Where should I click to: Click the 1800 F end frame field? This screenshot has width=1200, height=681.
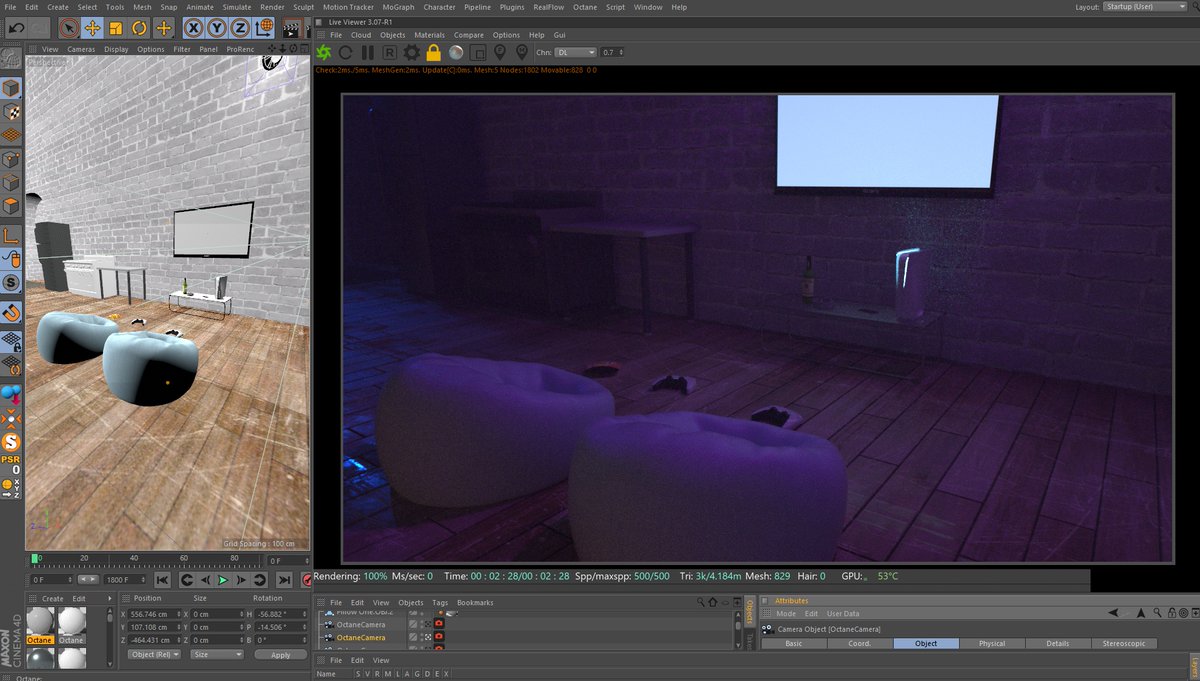pyautogui.click(x=123, y=580)
